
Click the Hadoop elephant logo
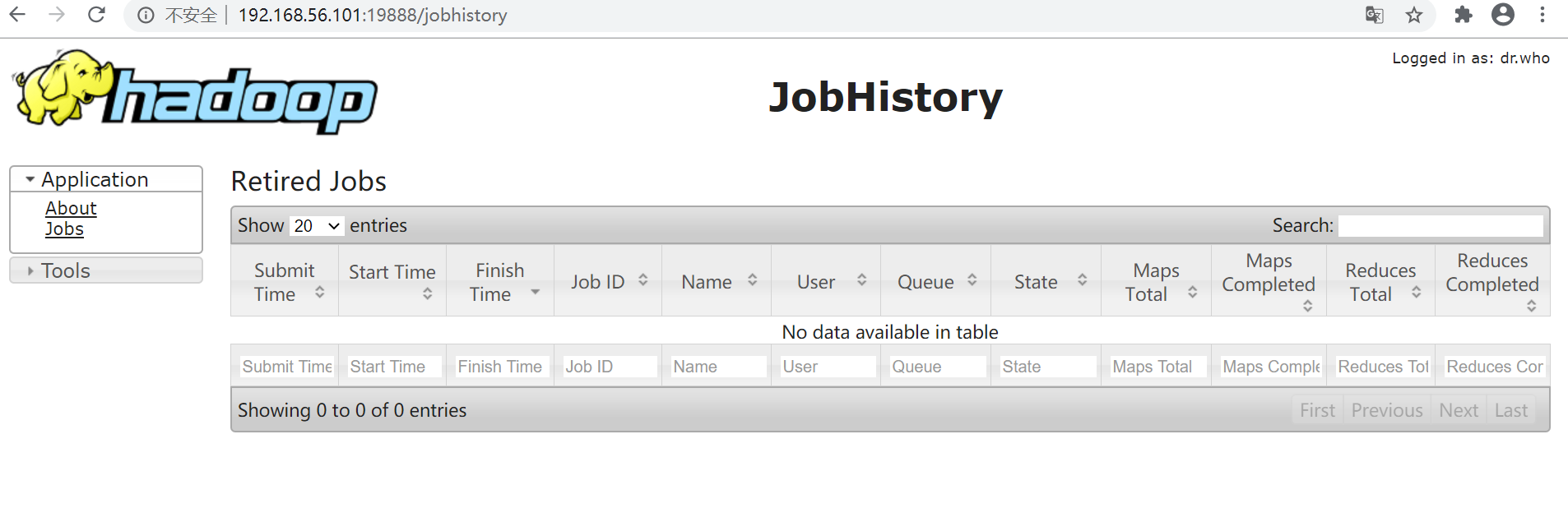coord(195,92)
